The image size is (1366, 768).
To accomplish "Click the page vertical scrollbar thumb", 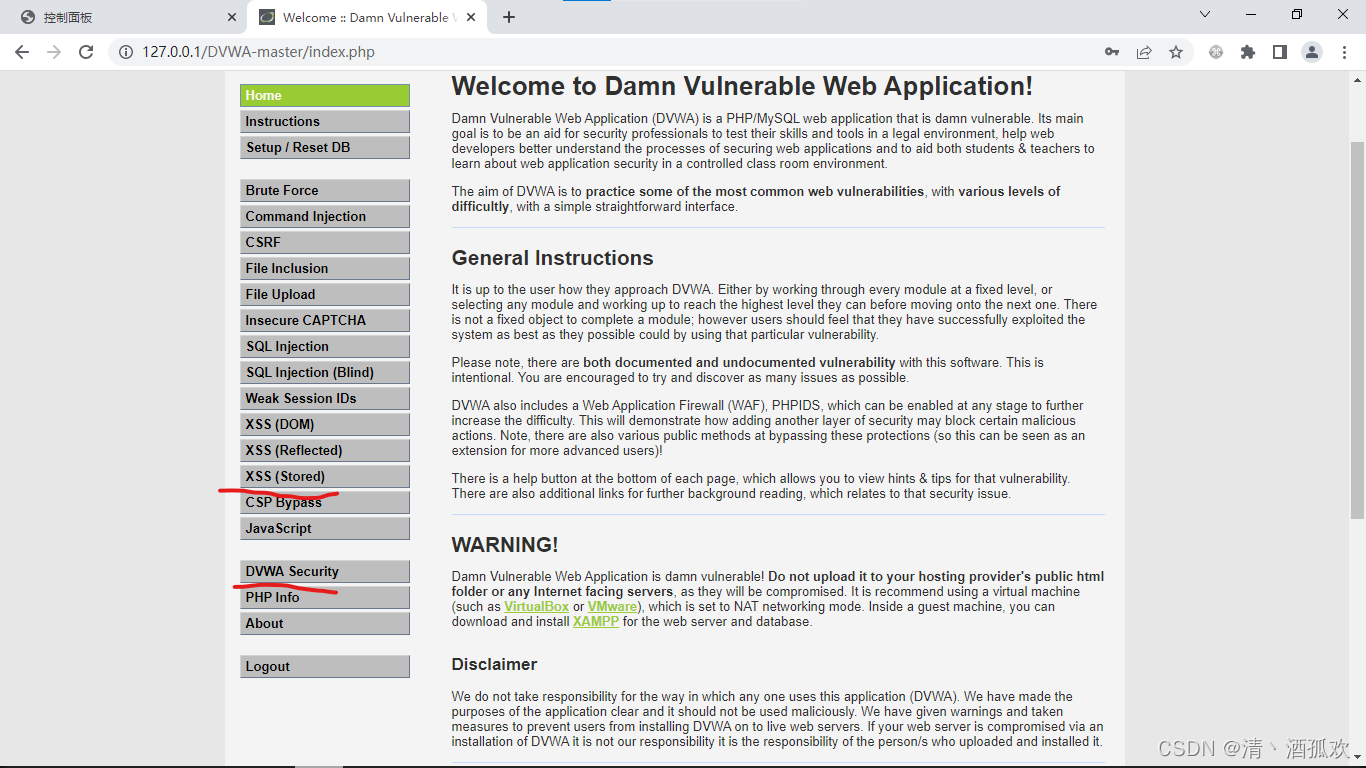I will tap(1357, 330).
